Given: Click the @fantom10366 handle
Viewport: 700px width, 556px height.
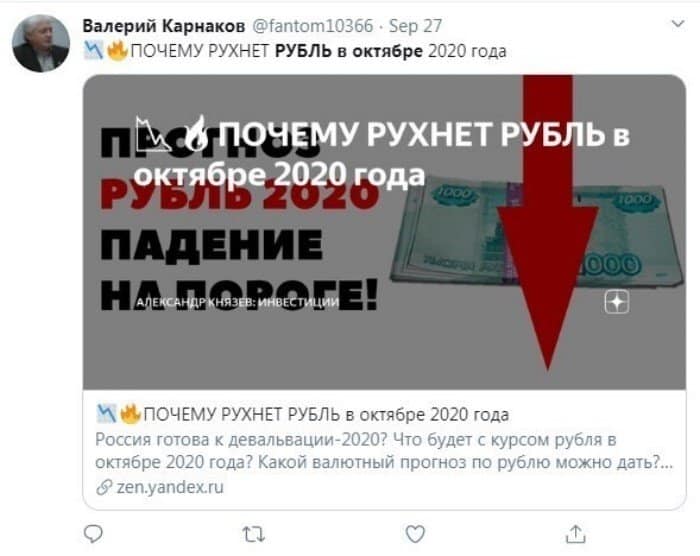Looking at the screenshot, I should (312, 26).
